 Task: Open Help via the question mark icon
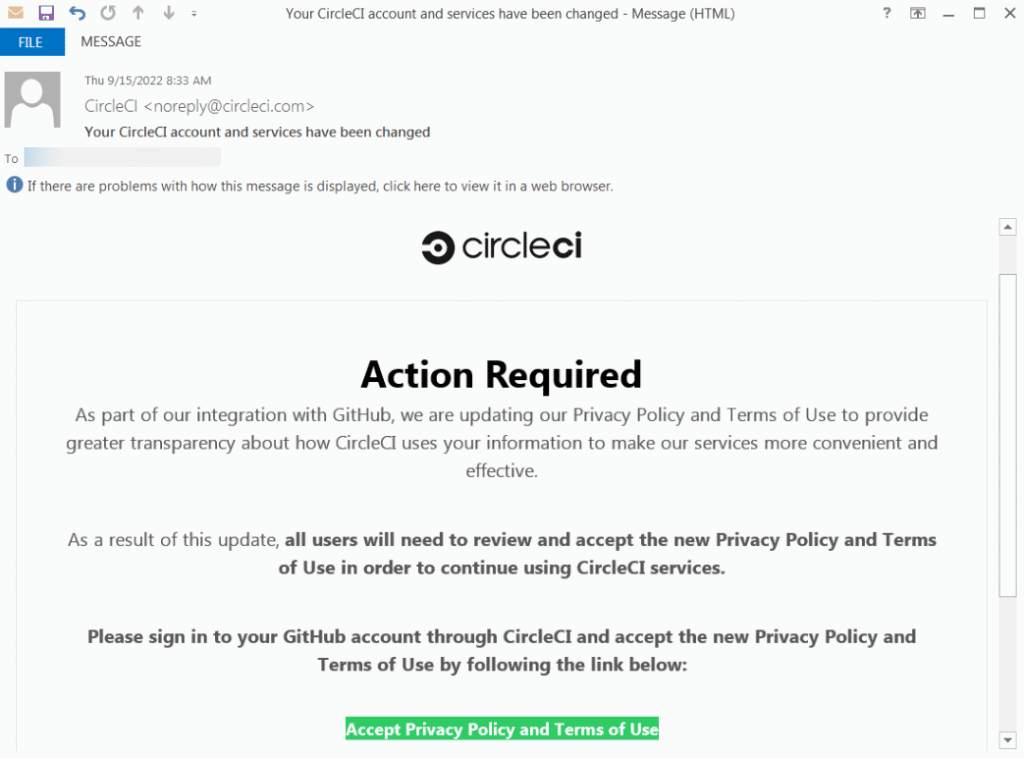click(886, 13)
